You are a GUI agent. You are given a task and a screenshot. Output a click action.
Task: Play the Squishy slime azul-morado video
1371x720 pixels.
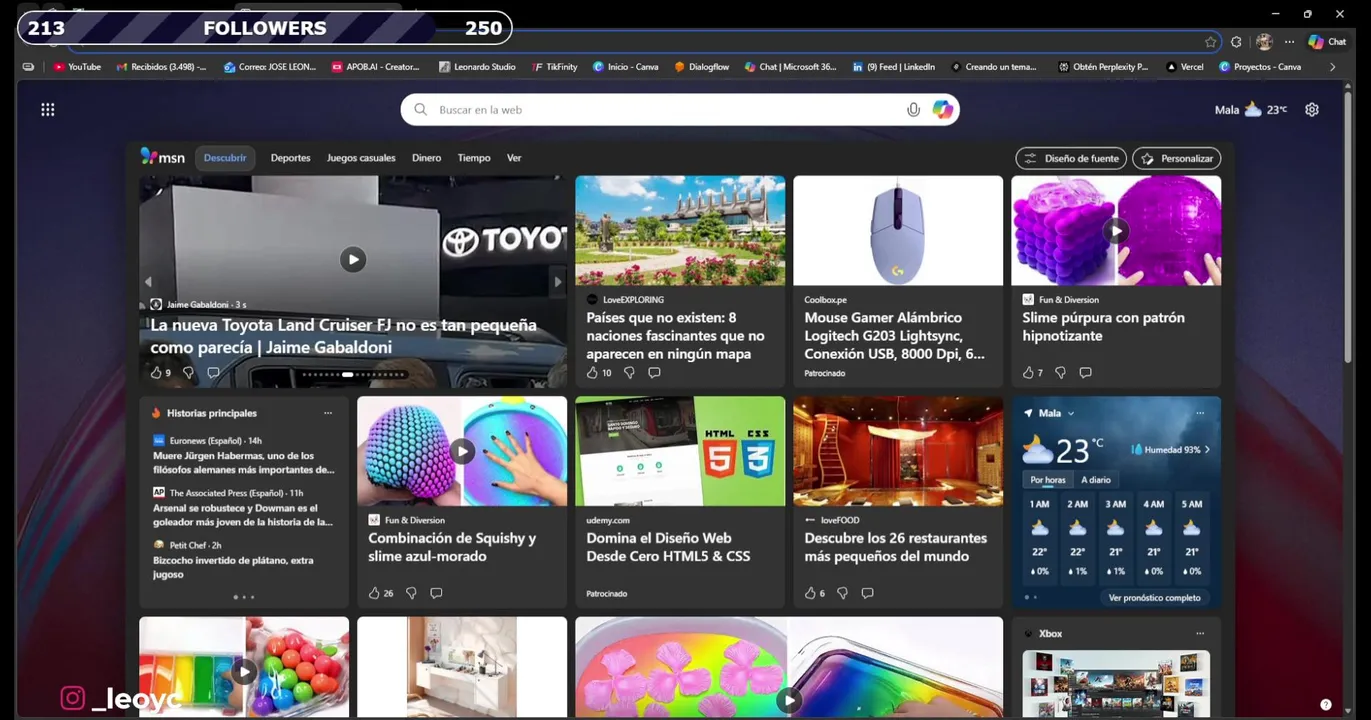(462, 451)
